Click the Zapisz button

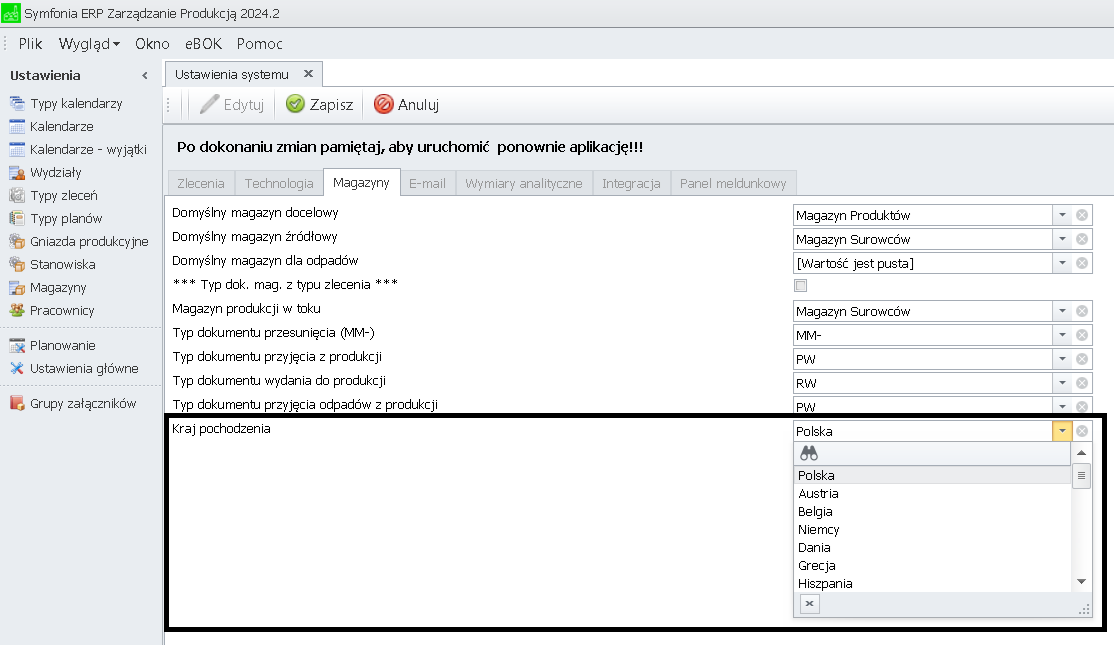tap(320, 104)
